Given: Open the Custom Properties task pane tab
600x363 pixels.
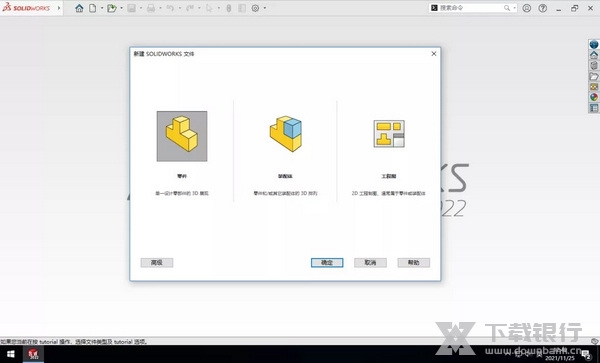Looking at the screenshot, I should click(594, 108).
